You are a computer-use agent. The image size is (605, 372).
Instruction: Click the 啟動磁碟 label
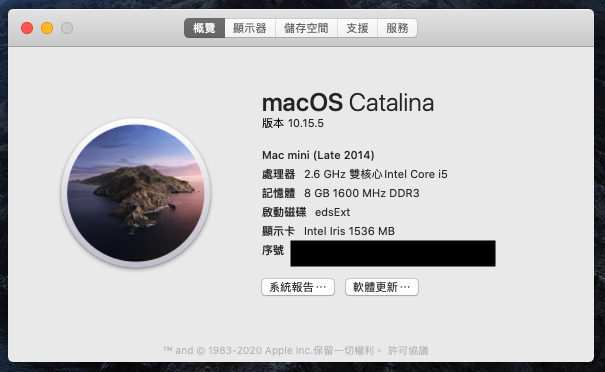coord(284,212)
